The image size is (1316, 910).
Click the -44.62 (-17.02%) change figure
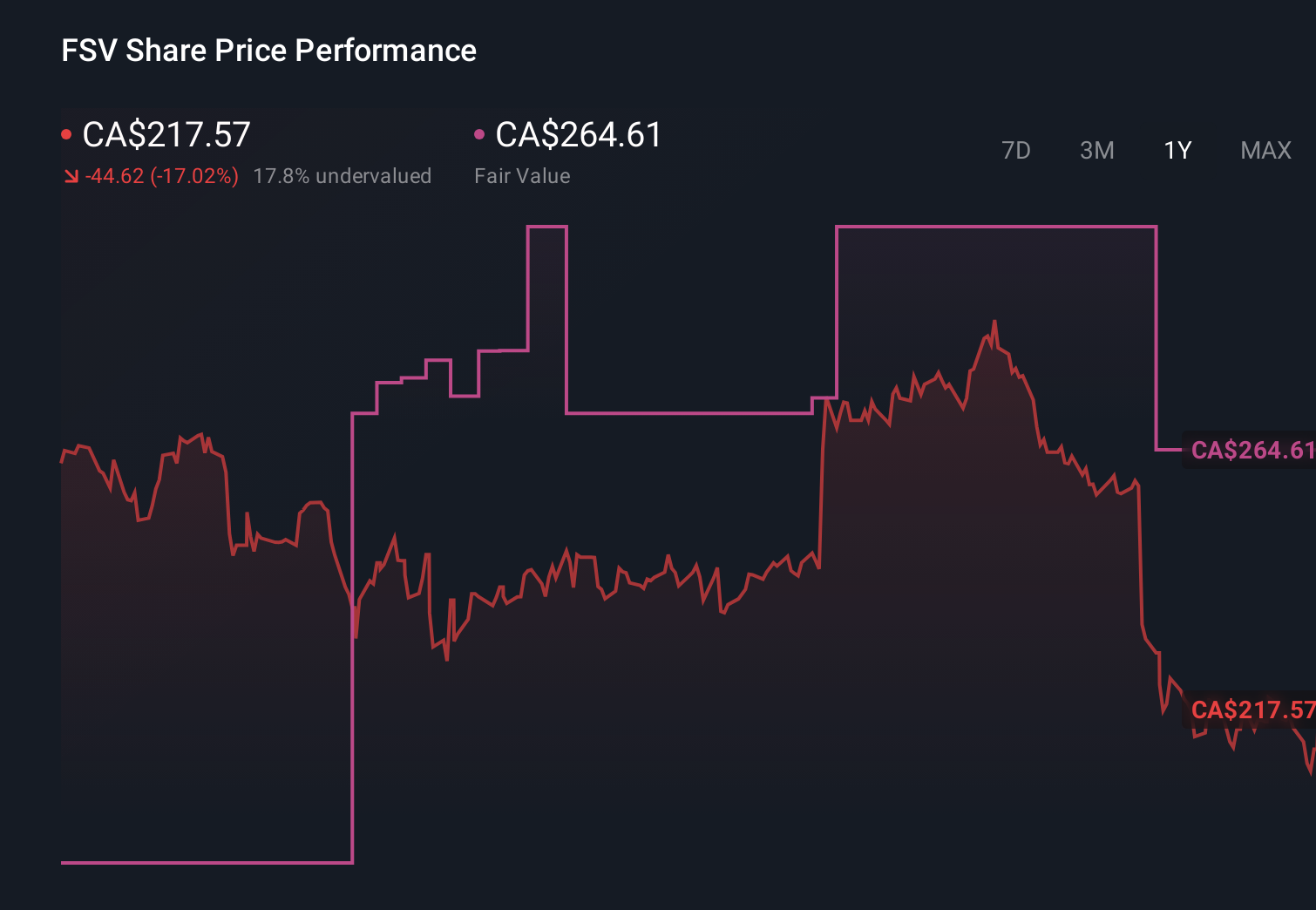click(x=161, y=175)
